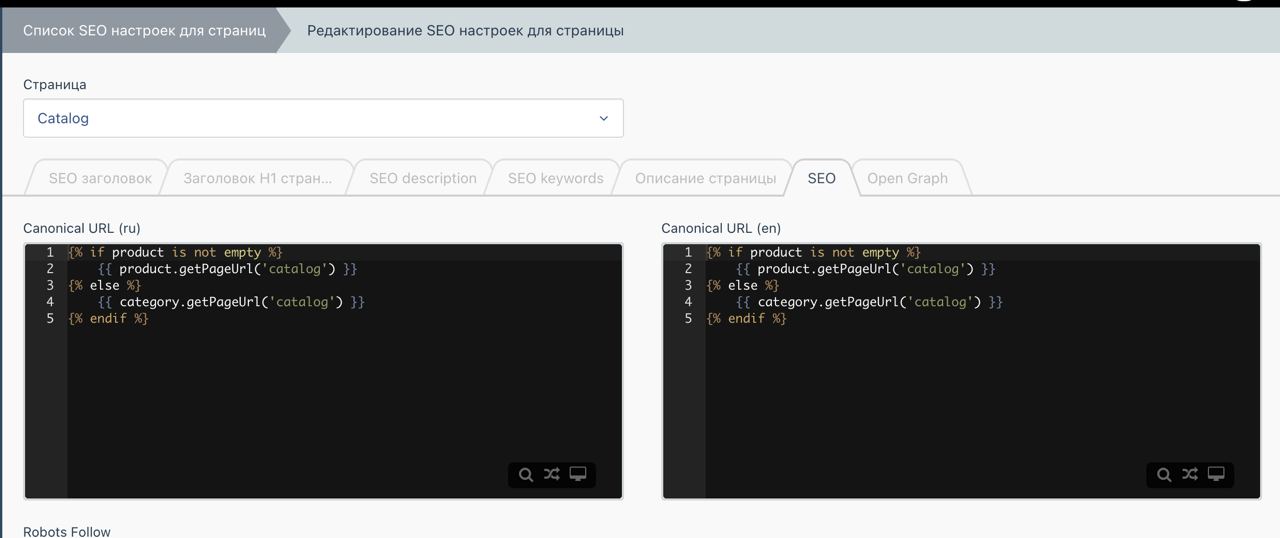
Task: Toggle shuffle icon in Canonical URL (en) editor
Action: coord(1189,474)
